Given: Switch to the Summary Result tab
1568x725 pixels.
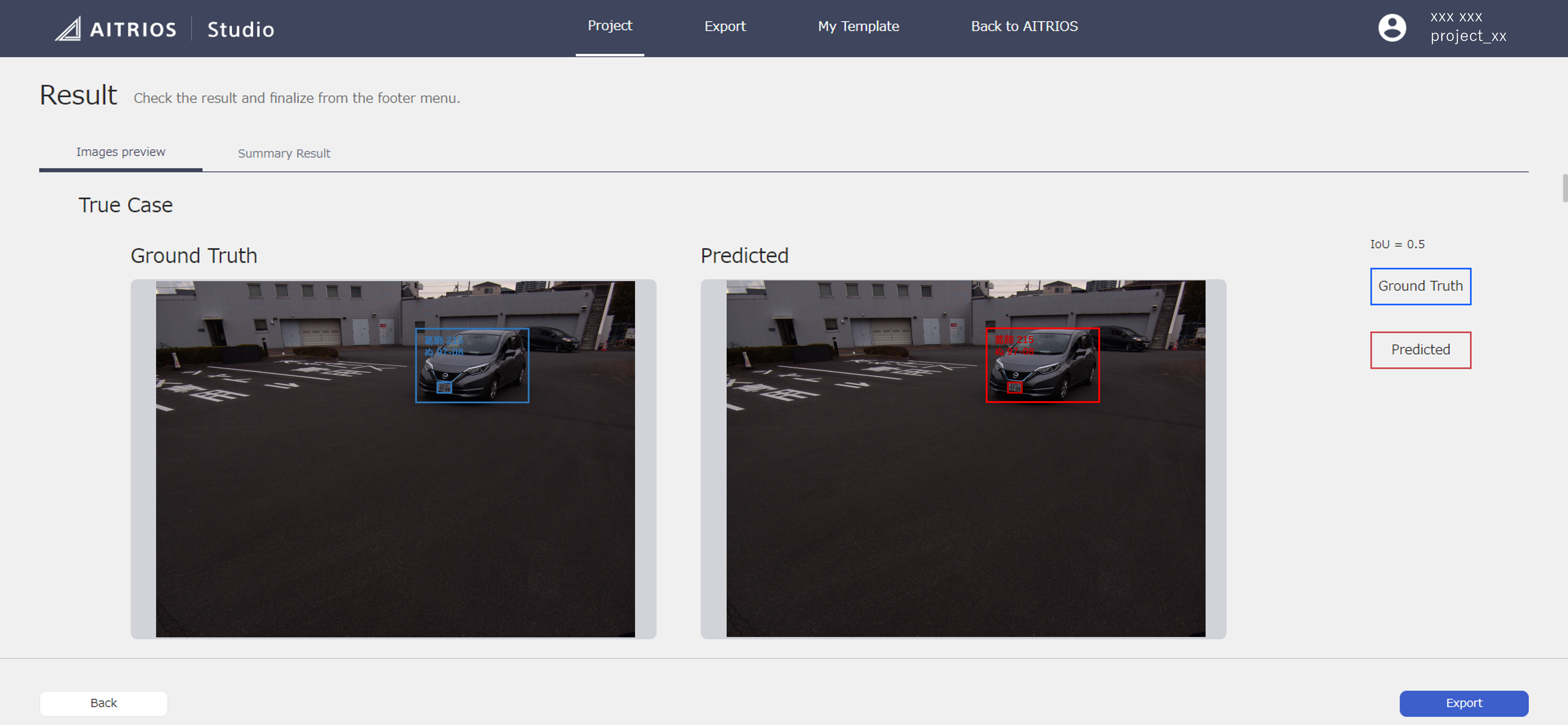Looking at the screenshot, I should coord(284,154).
